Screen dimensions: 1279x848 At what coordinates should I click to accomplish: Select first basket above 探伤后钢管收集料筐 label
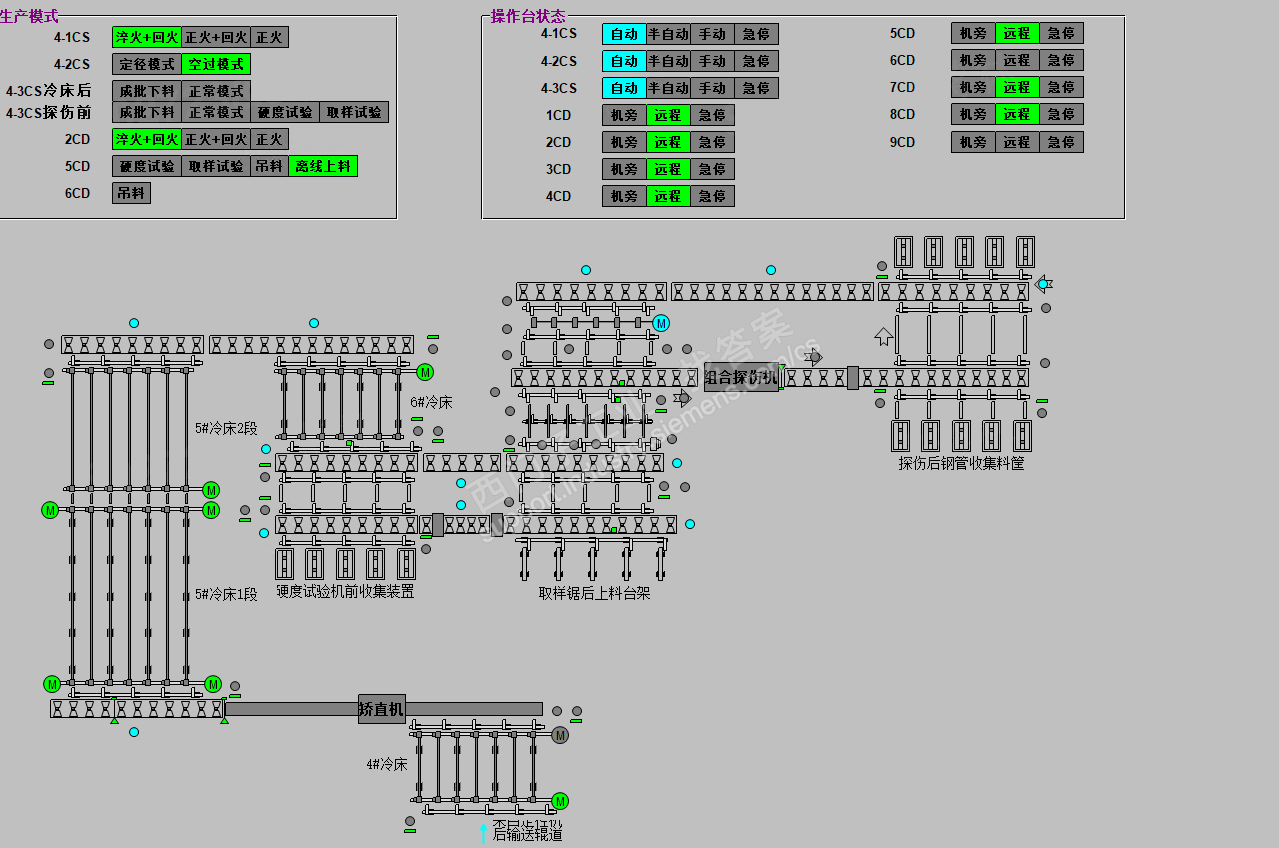(x=901, y=435)
